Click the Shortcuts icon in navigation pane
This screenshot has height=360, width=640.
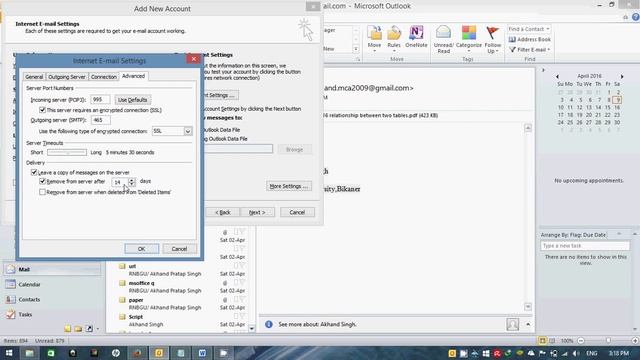(89, 329)
